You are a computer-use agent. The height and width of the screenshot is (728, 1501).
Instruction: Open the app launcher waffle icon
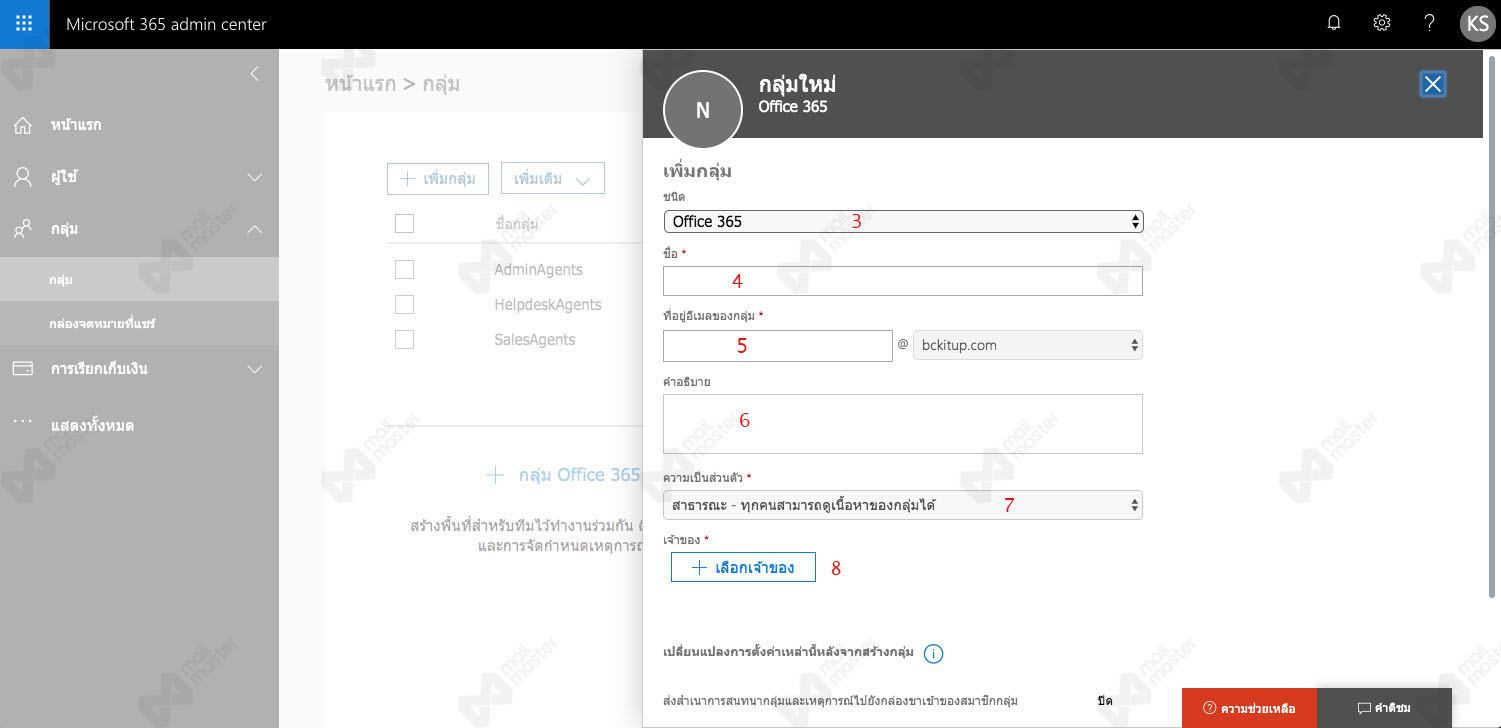[24, 24]
